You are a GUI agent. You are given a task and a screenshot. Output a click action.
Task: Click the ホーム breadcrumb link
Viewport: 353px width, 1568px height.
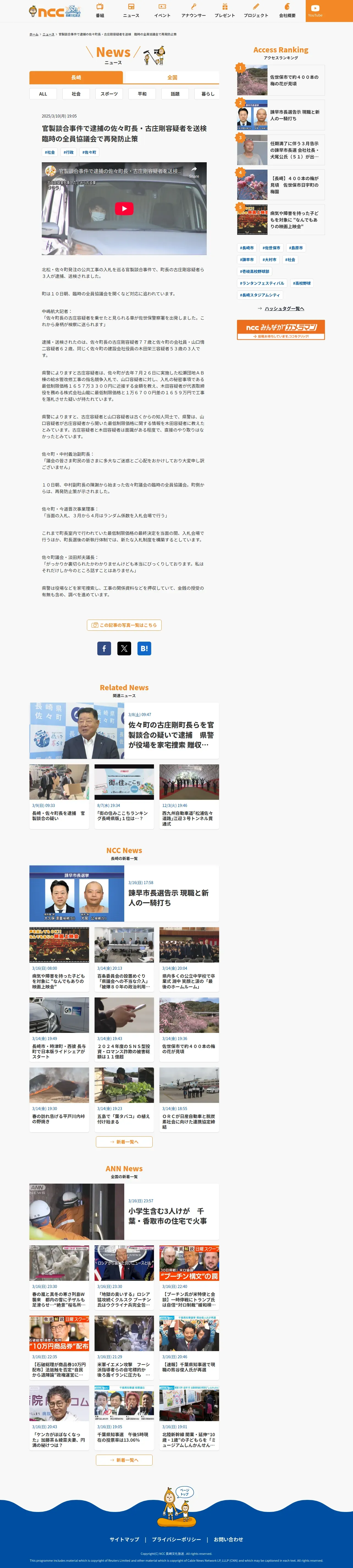34,34
